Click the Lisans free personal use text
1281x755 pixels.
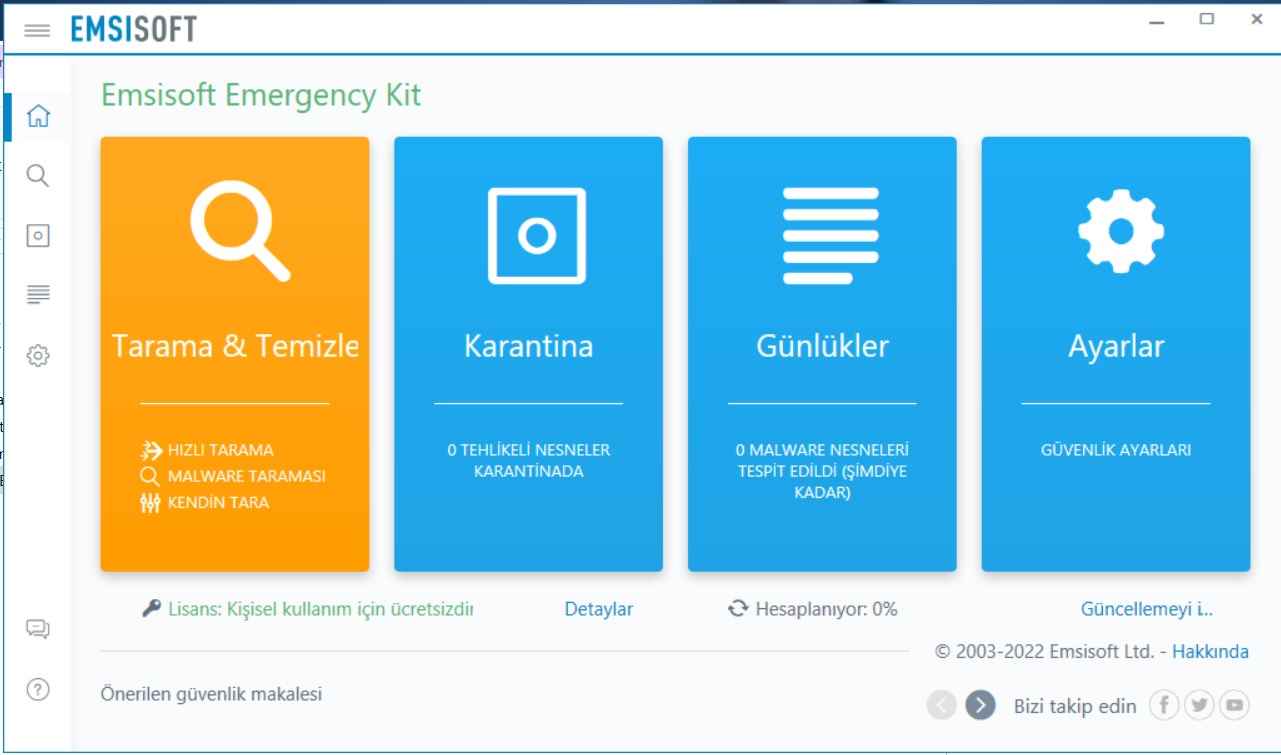coord(319,609)
